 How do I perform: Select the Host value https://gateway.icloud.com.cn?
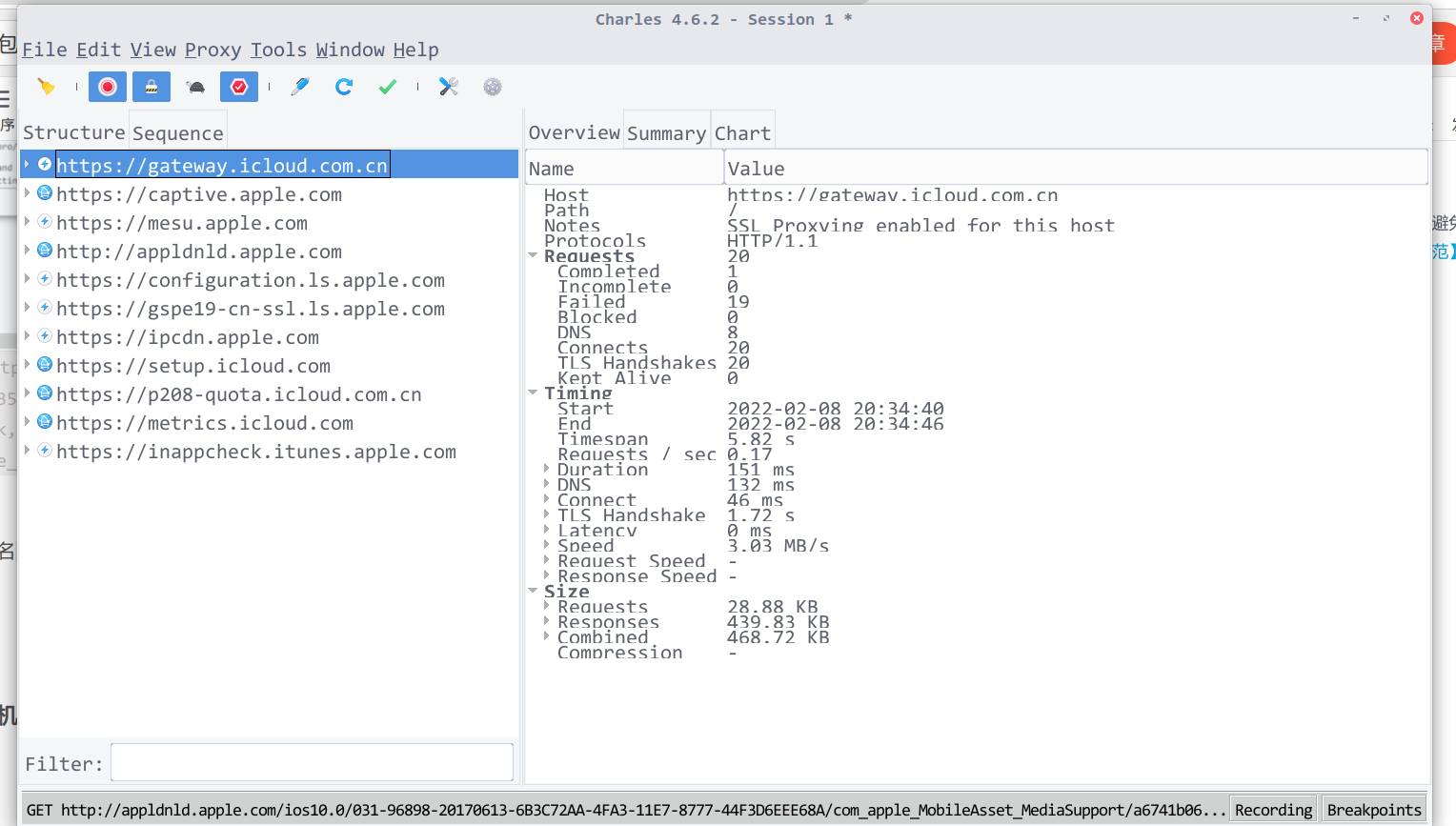[x=893, y=195]
